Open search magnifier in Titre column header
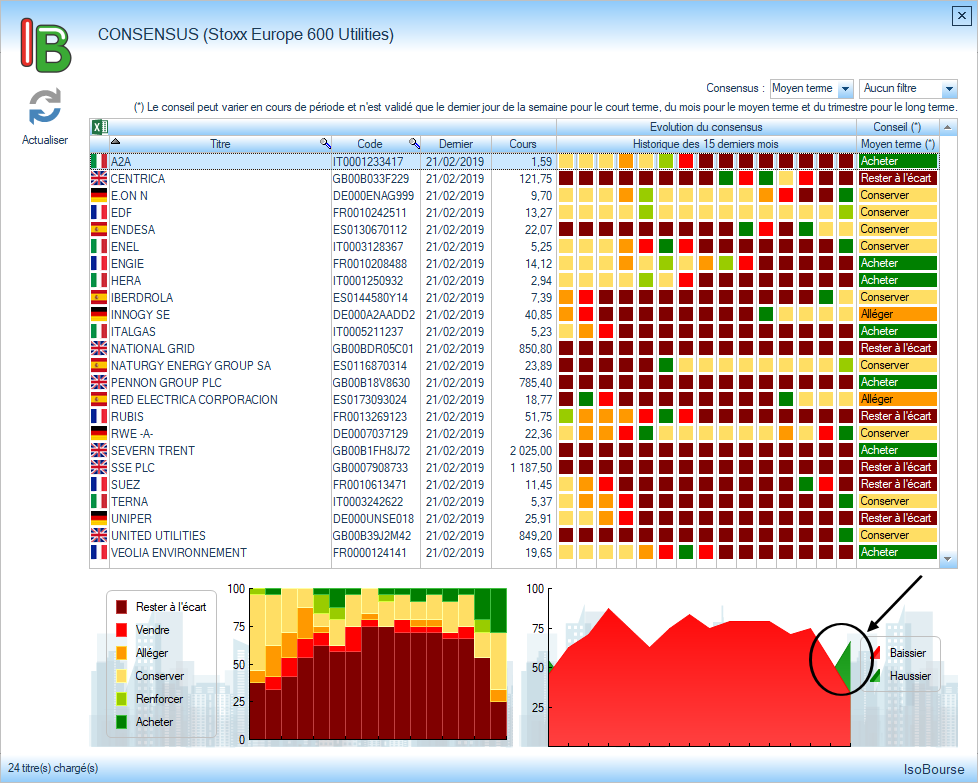The height and width of the screenshot is (783, 978). click(325, 143)
